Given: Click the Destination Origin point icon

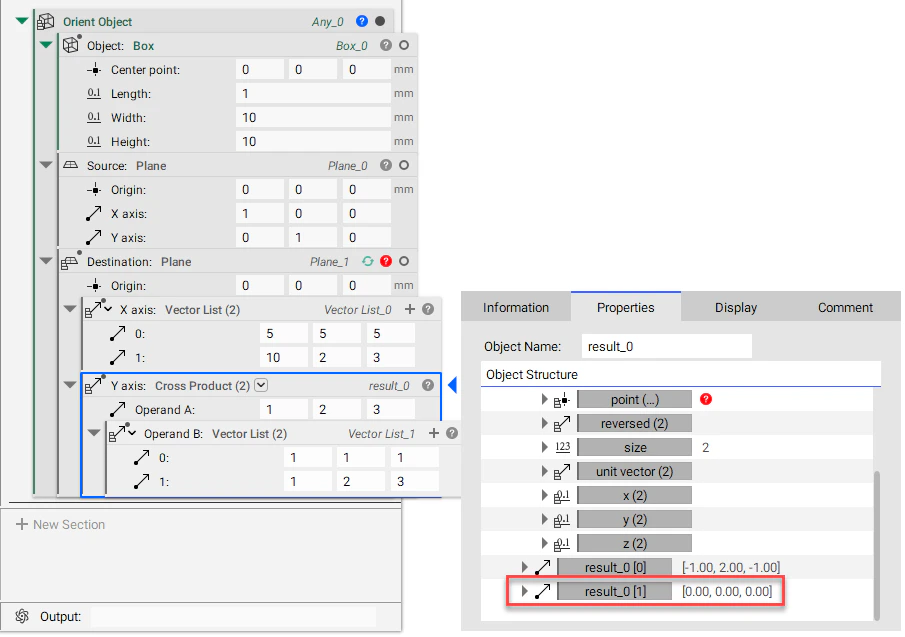Looking at the screenshot, I should point(94,286).
